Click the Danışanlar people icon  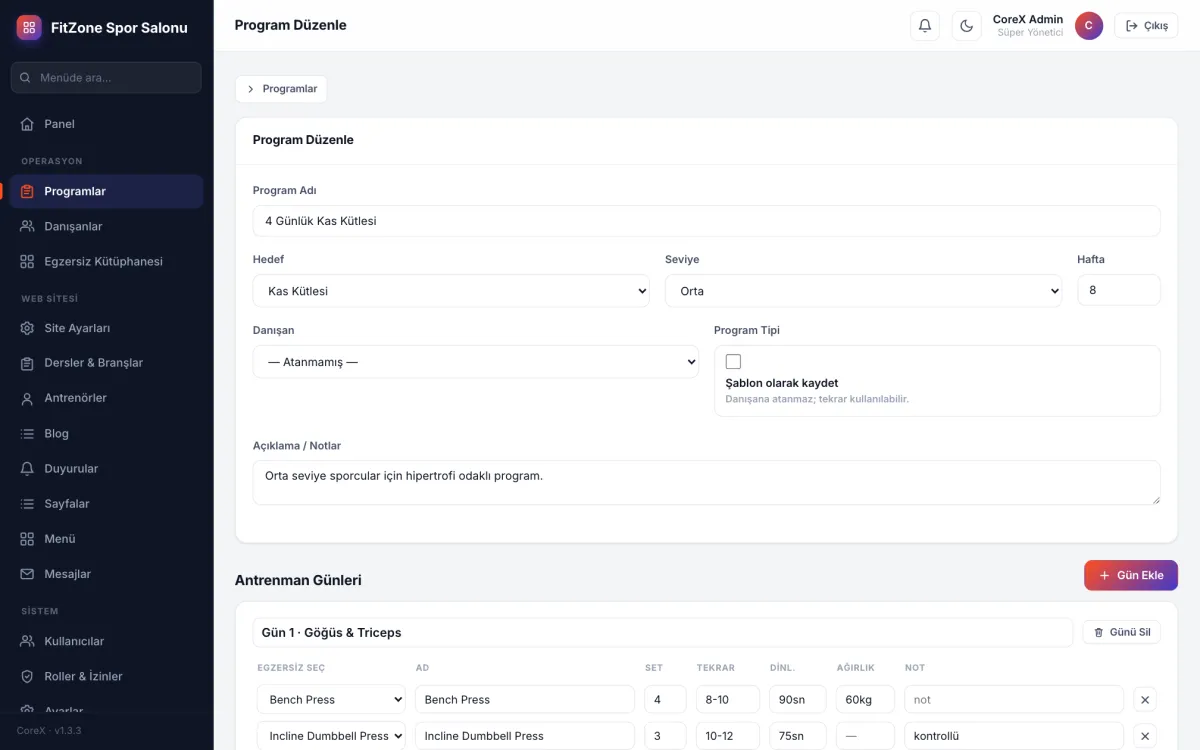pyautogui.click(x=27, y=226)
